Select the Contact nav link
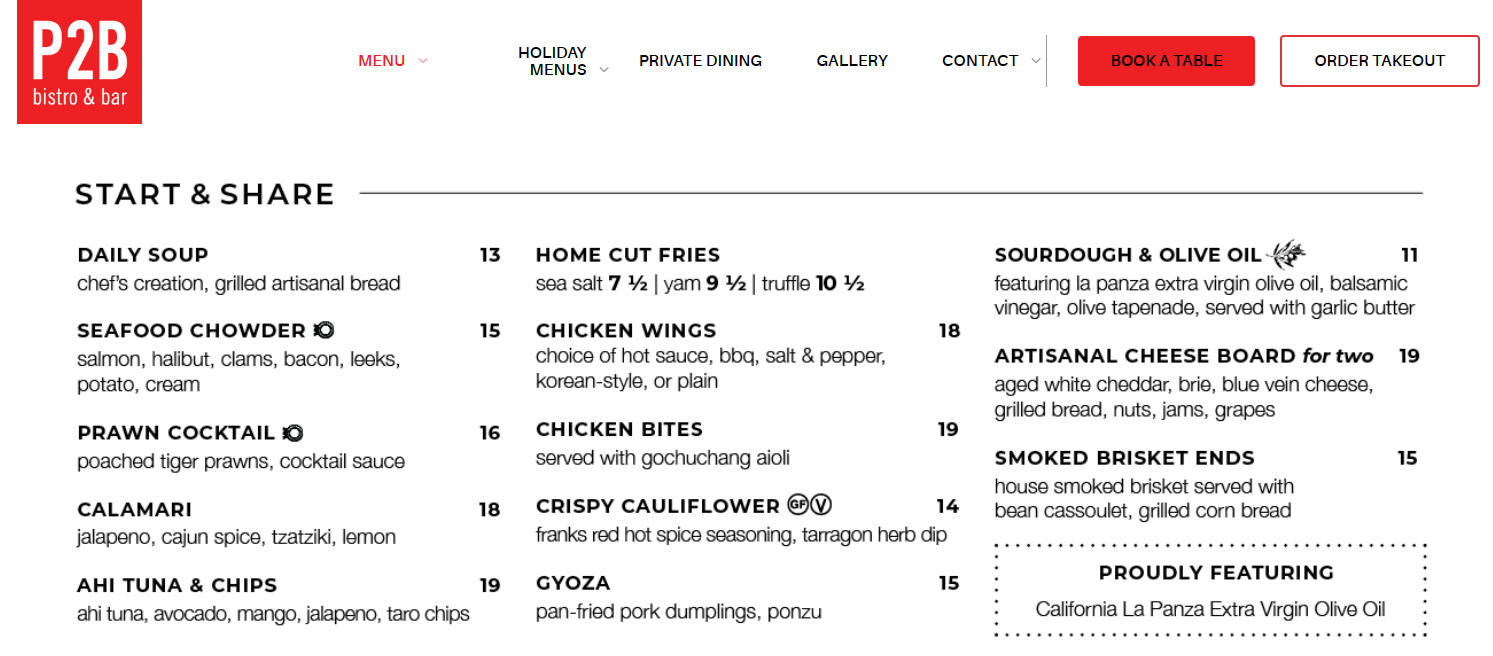Image resolution: width=1493 pixels, height=656 pixels. [x=979, y=61]
